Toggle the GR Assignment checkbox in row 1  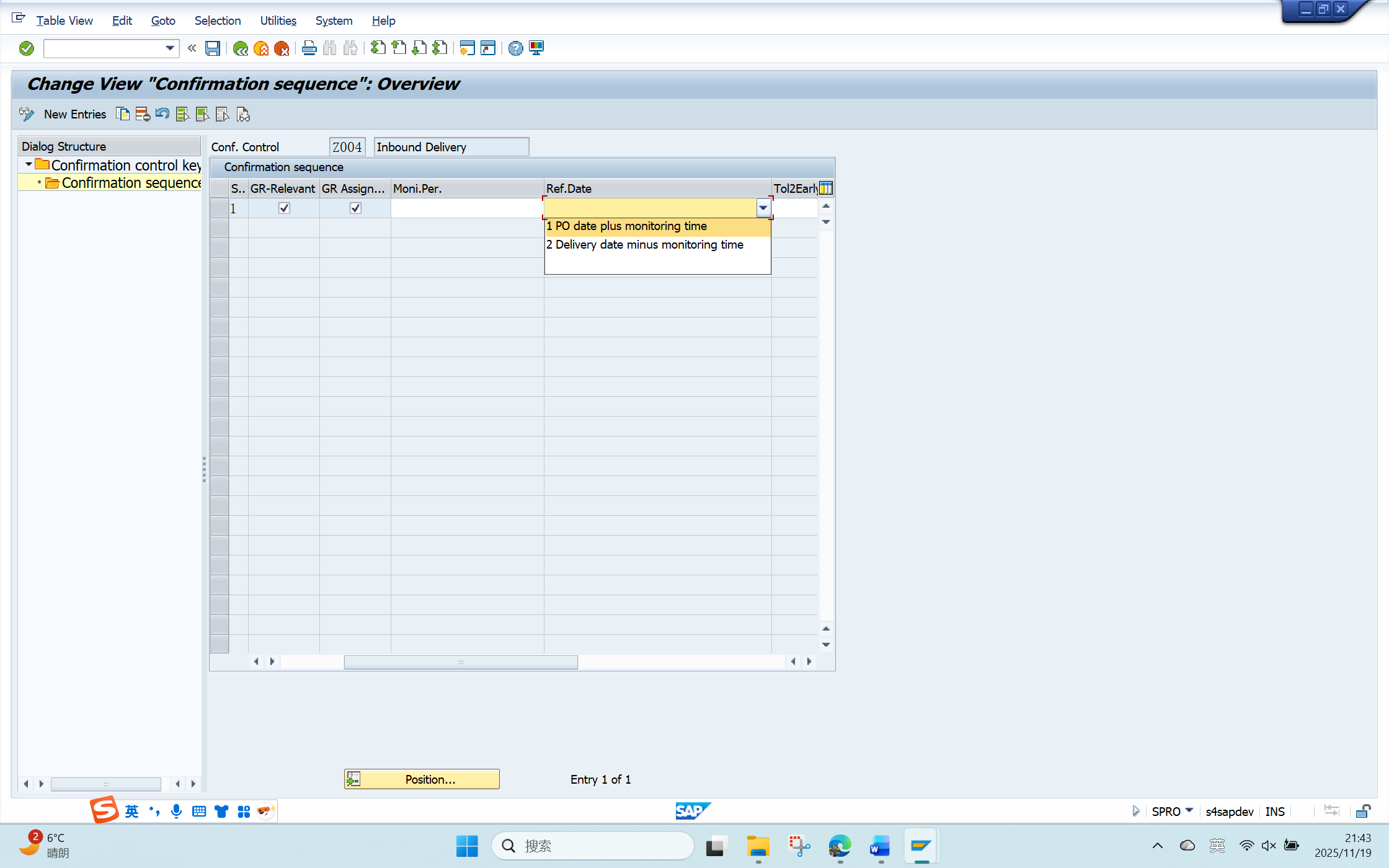(x=355, y=208)
